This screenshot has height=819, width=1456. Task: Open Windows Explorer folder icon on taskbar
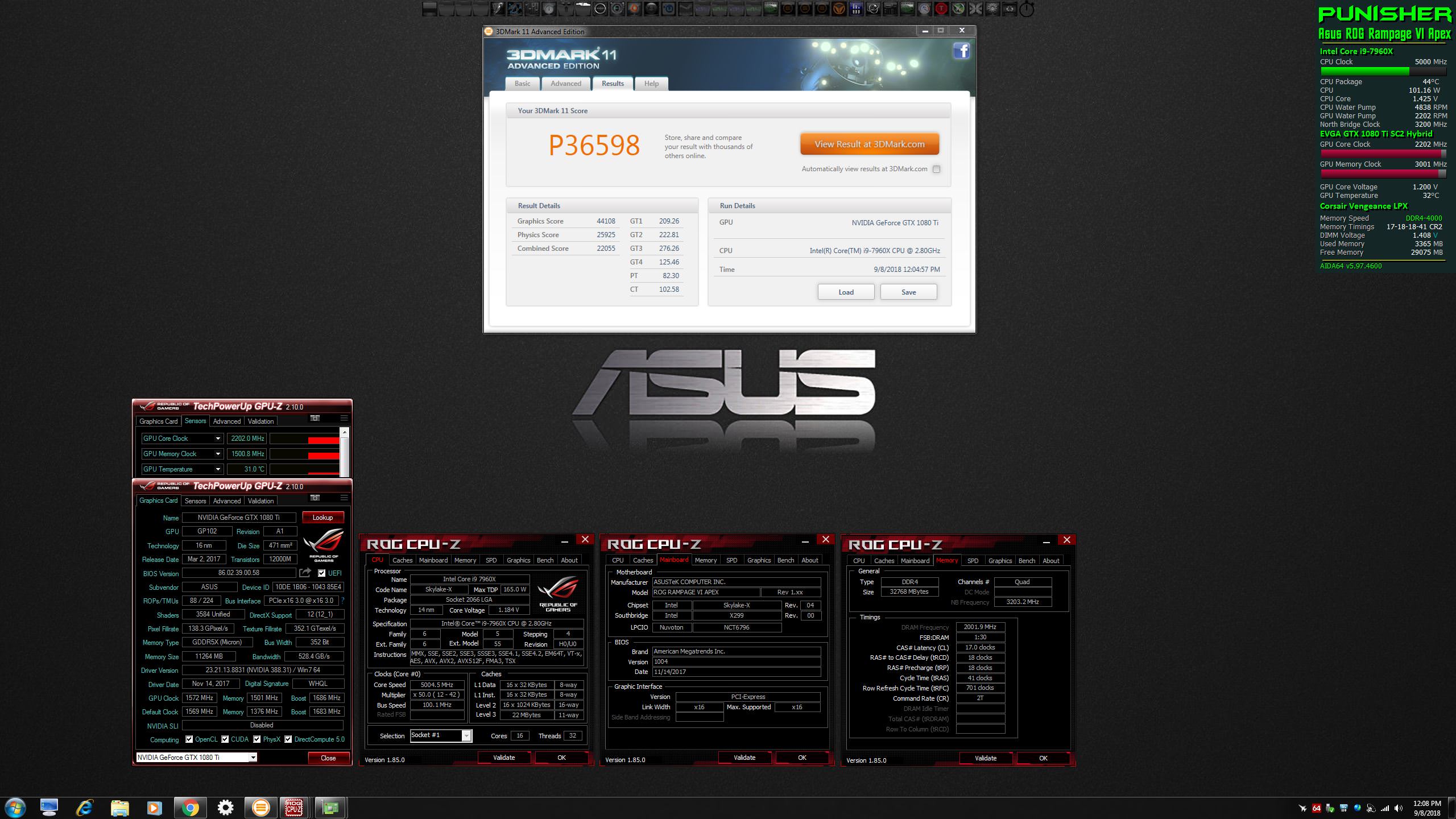pos(119,808)
